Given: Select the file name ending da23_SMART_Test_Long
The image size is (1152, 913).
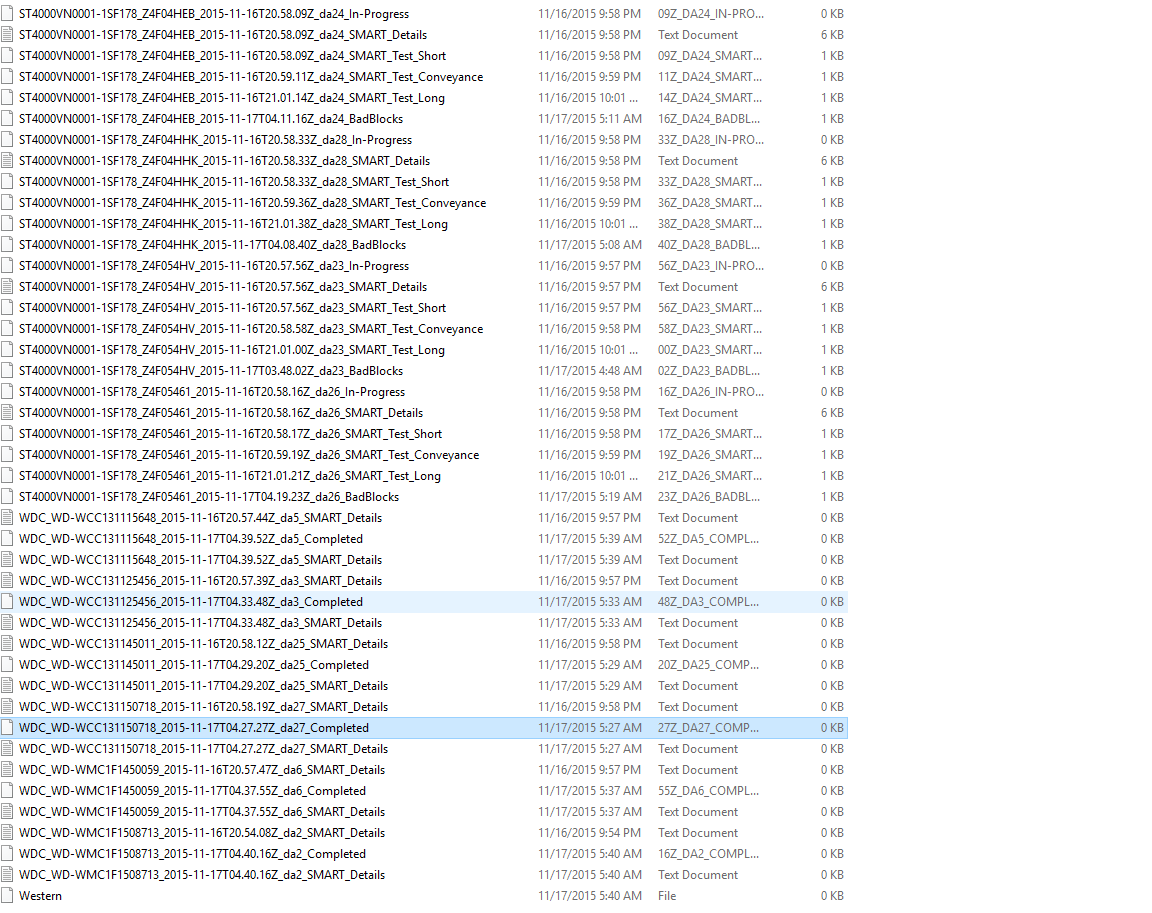Looking at the screenshot, I should click(231, 350).
